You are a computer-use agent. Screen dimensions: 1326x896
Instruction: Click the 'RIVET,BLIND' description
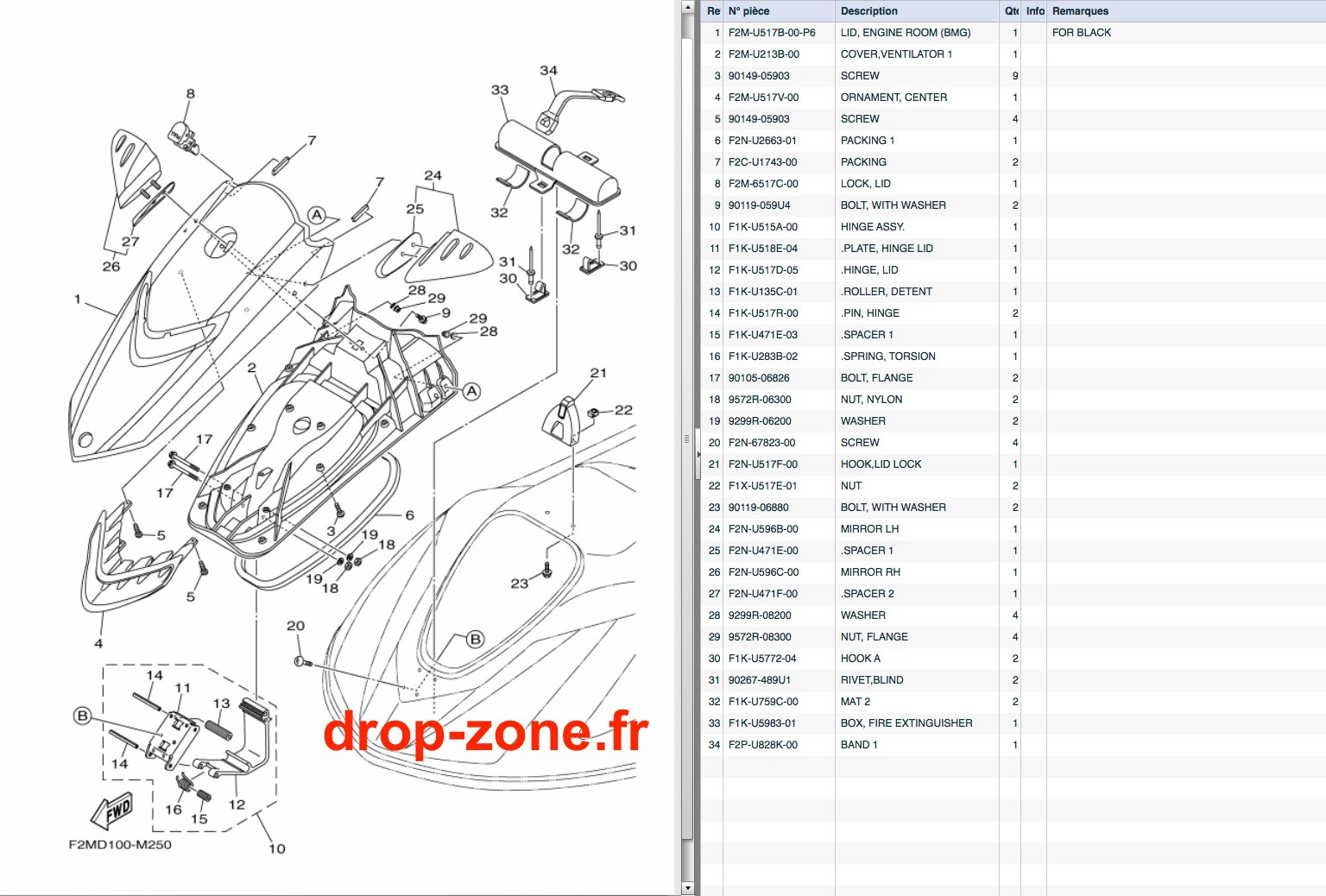coord(872,680)
